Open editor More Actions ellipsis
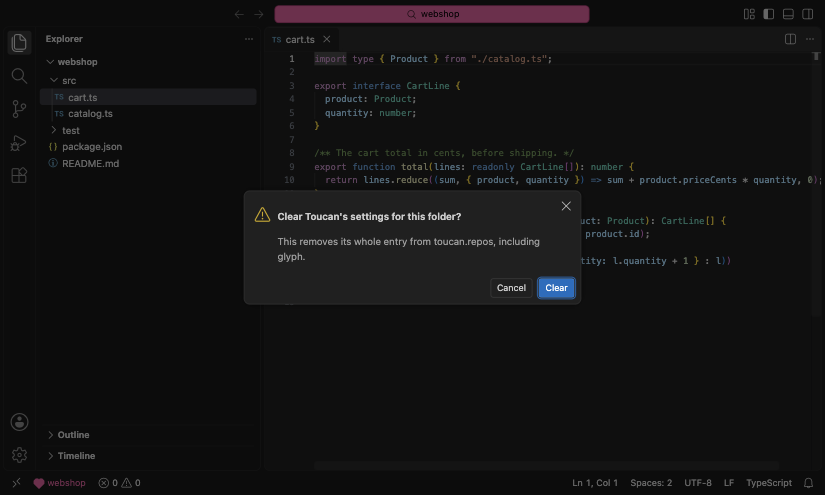 810,39
